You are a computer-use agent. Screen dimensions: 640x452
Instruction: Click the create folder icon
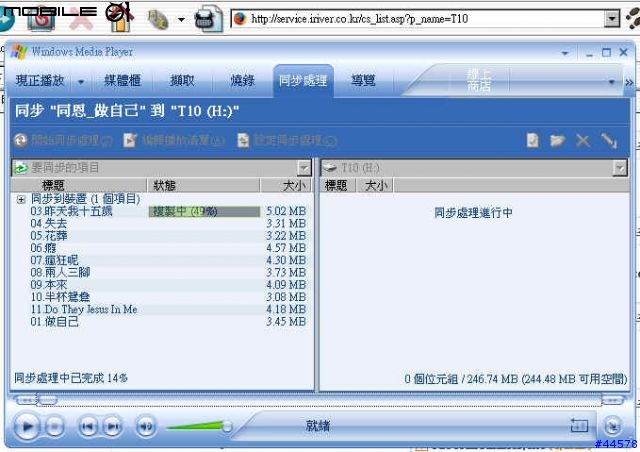click(557, 140)
